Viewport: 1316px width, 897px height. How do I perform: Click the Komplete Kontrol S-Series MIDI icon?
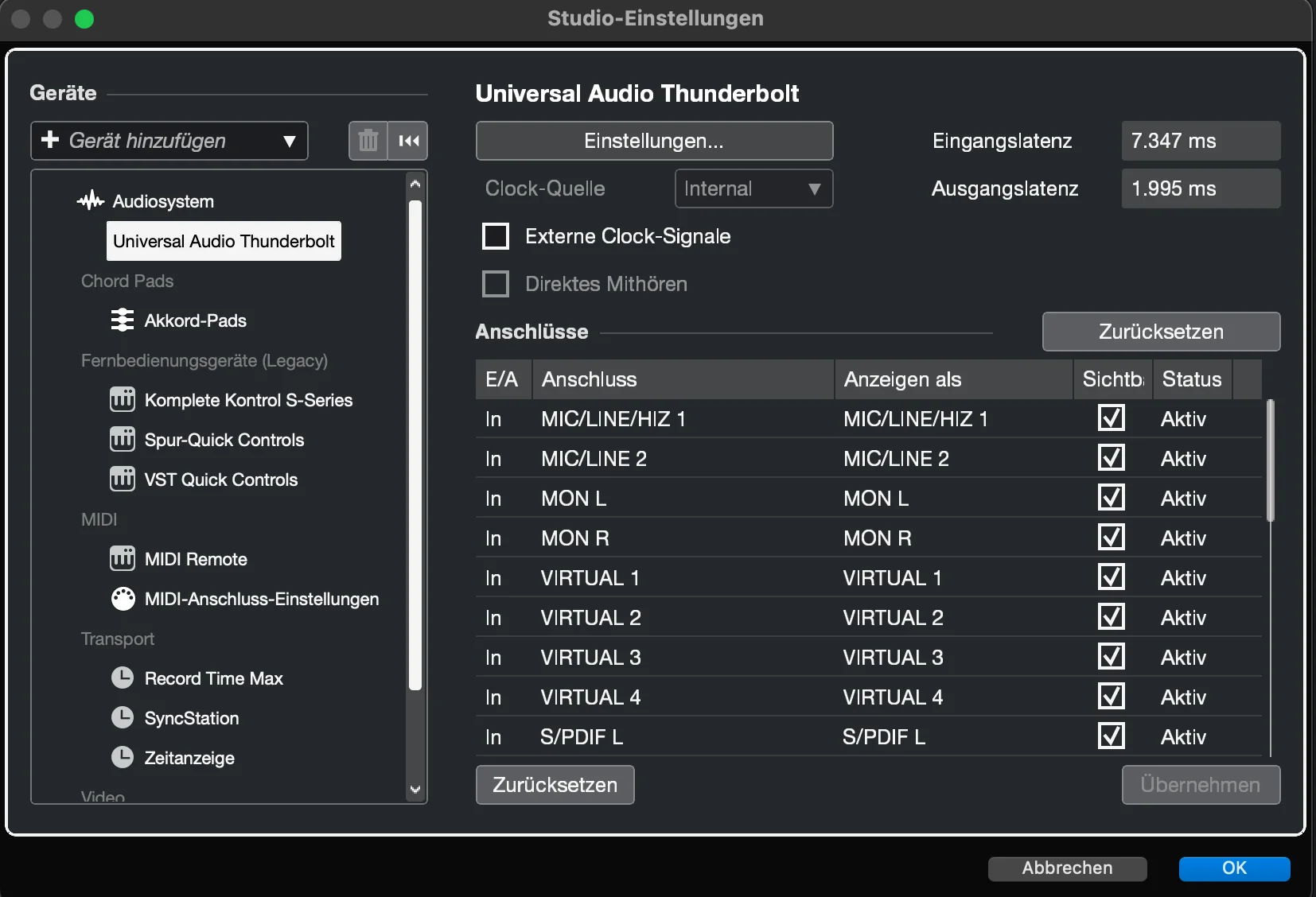(122, 399)
